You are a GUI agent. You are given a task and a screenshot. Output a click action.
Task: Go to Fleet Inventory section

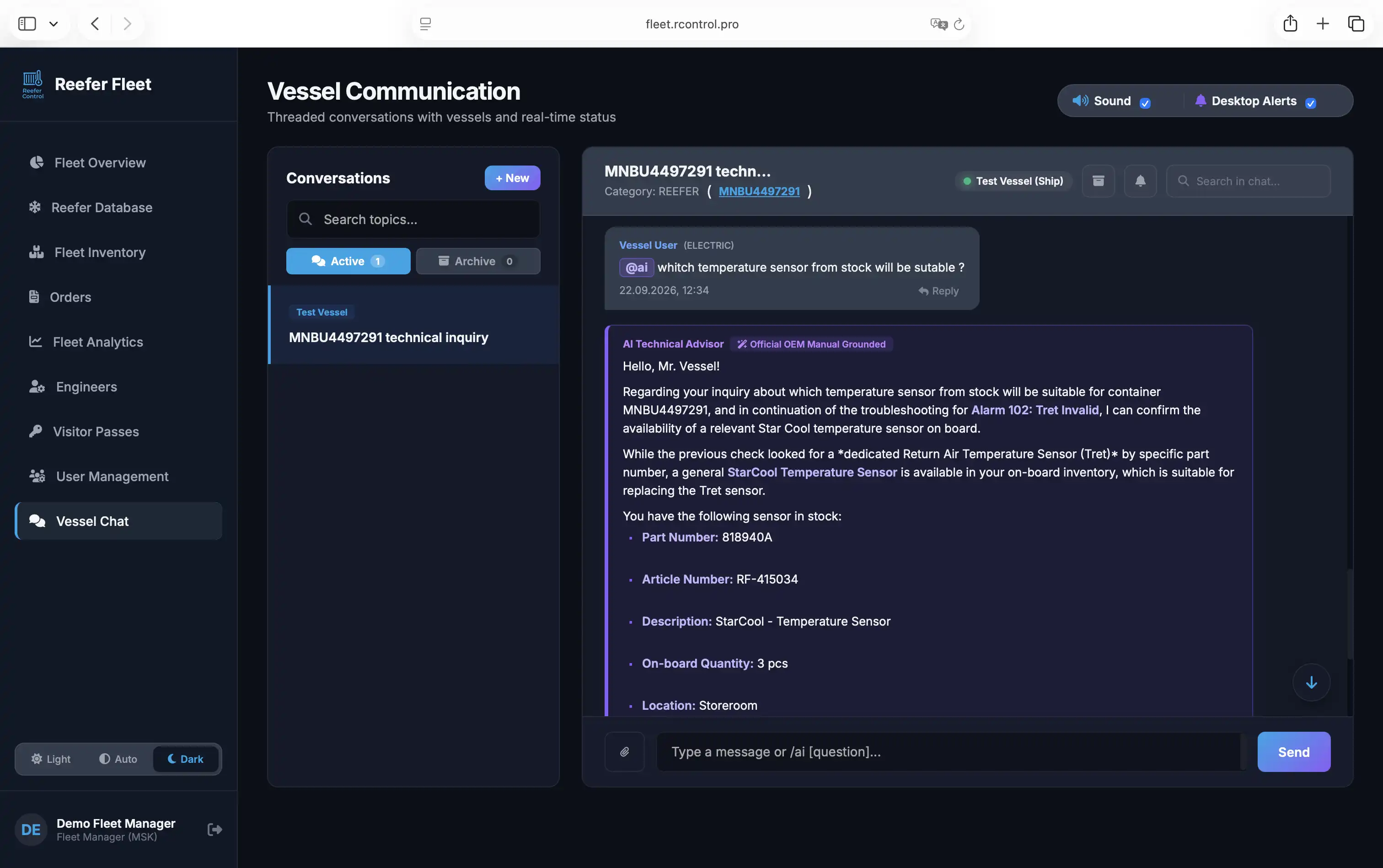coord(118,252)
